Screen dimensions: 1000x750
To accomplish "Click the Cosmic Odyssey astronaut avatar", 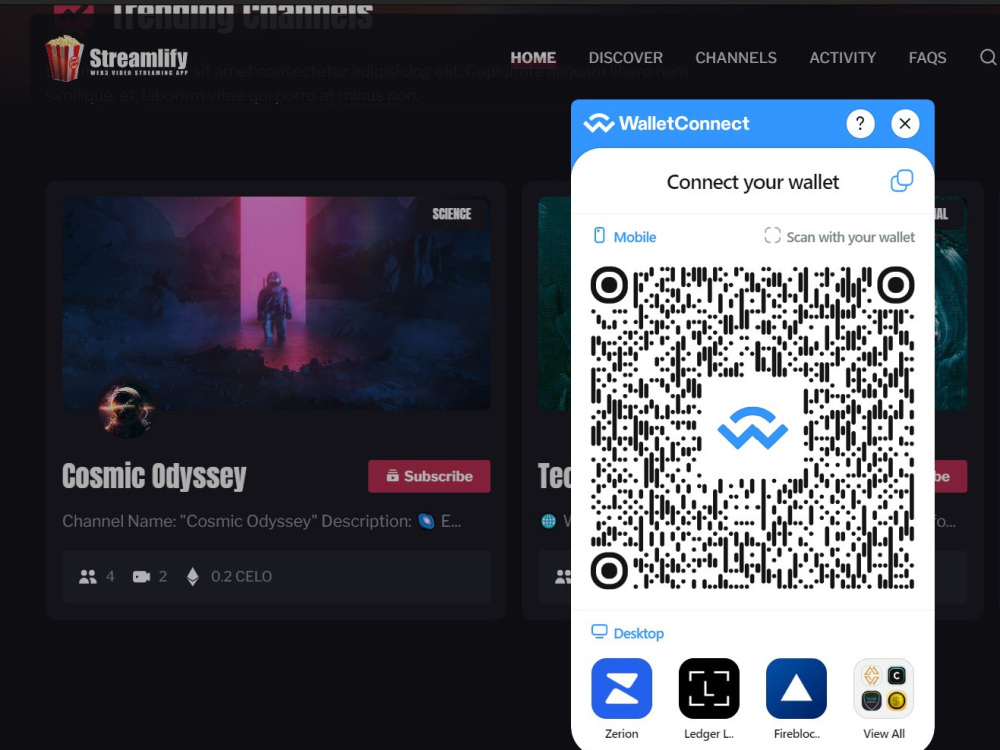I will (x=126, y=410).
